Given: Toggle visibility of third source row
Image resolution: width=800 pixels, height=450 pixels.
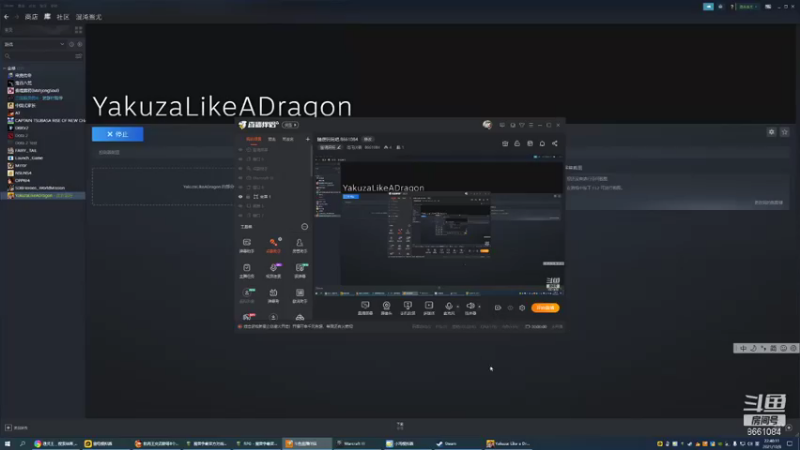Looking at the screenshot, I should [241, 168].
